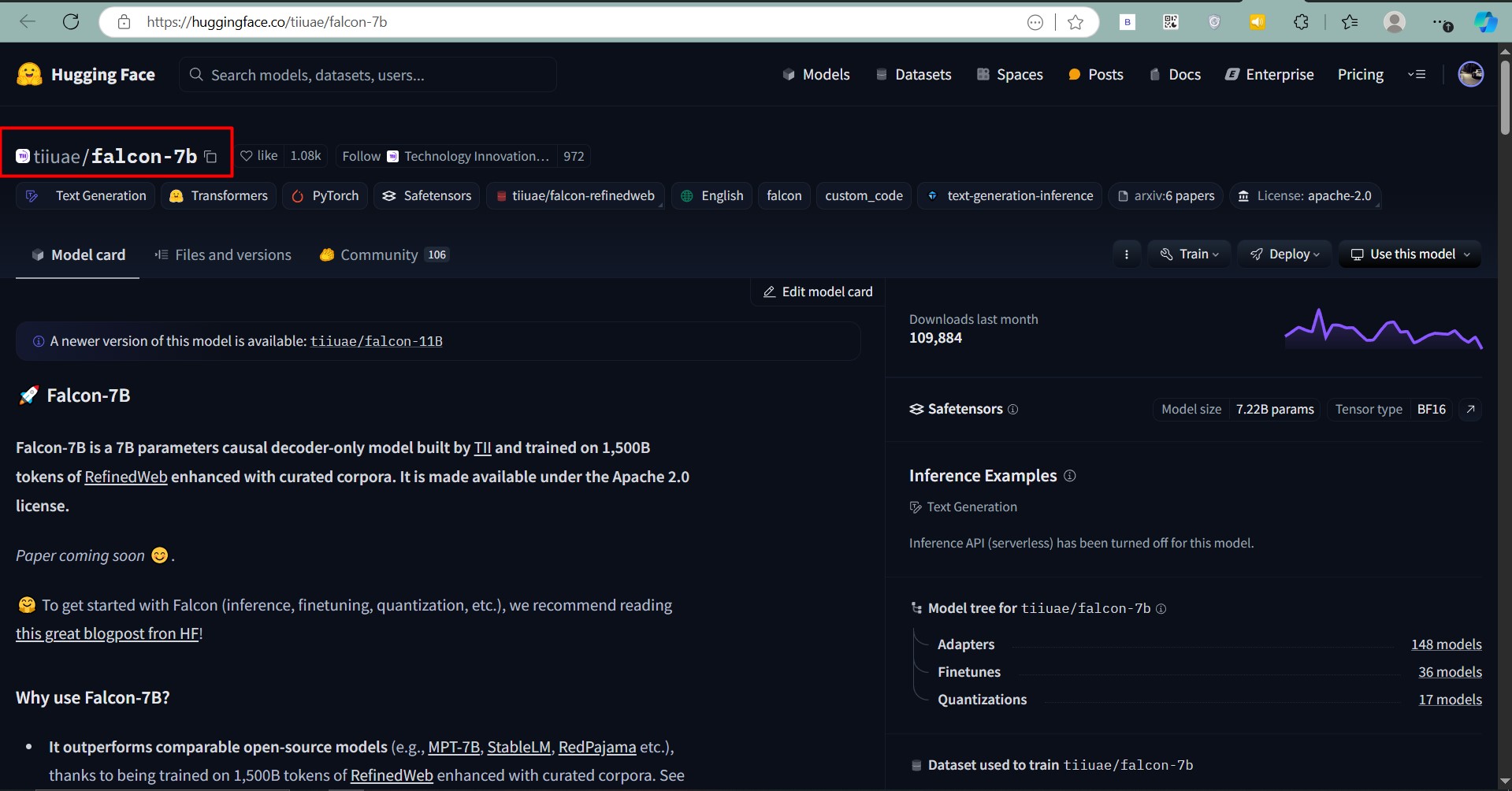Switch to the Community tab

[x=384, y=255]
